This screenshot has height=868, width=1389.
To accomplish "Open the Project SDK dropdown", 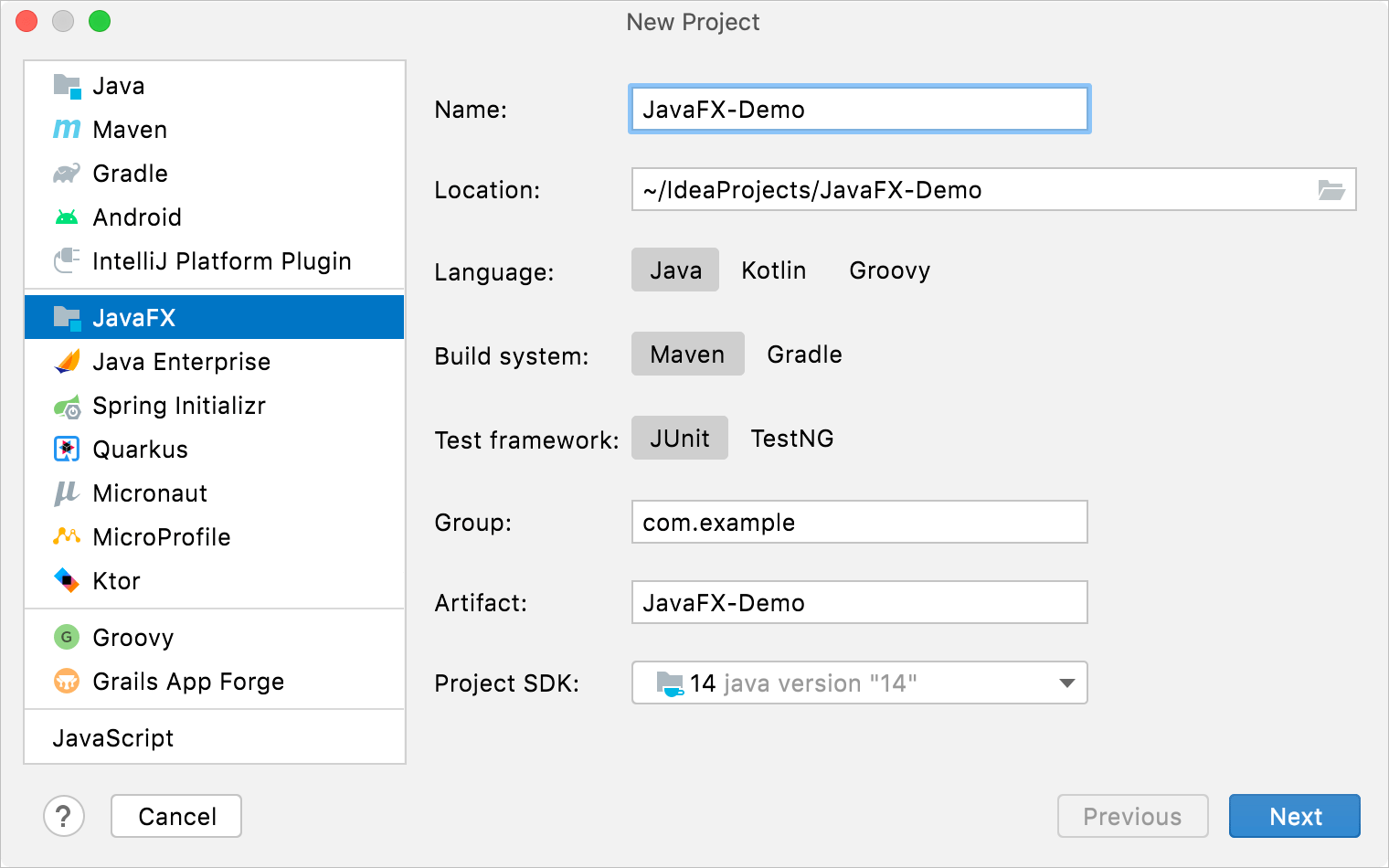I will [1066, 683].
